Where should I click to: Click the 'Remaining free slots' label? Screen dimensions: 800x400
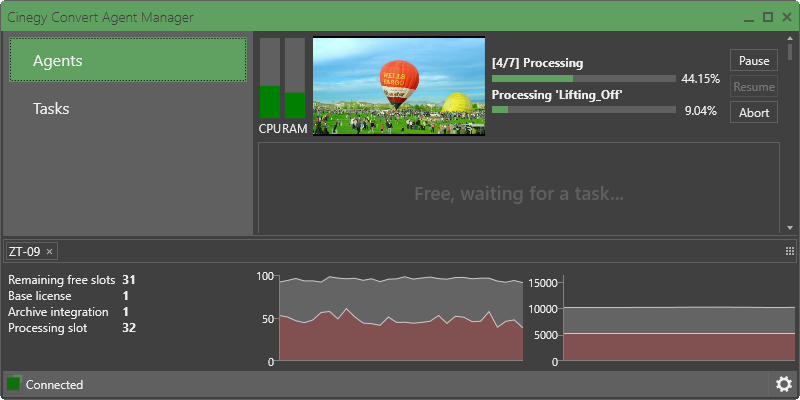click(63, 280)
